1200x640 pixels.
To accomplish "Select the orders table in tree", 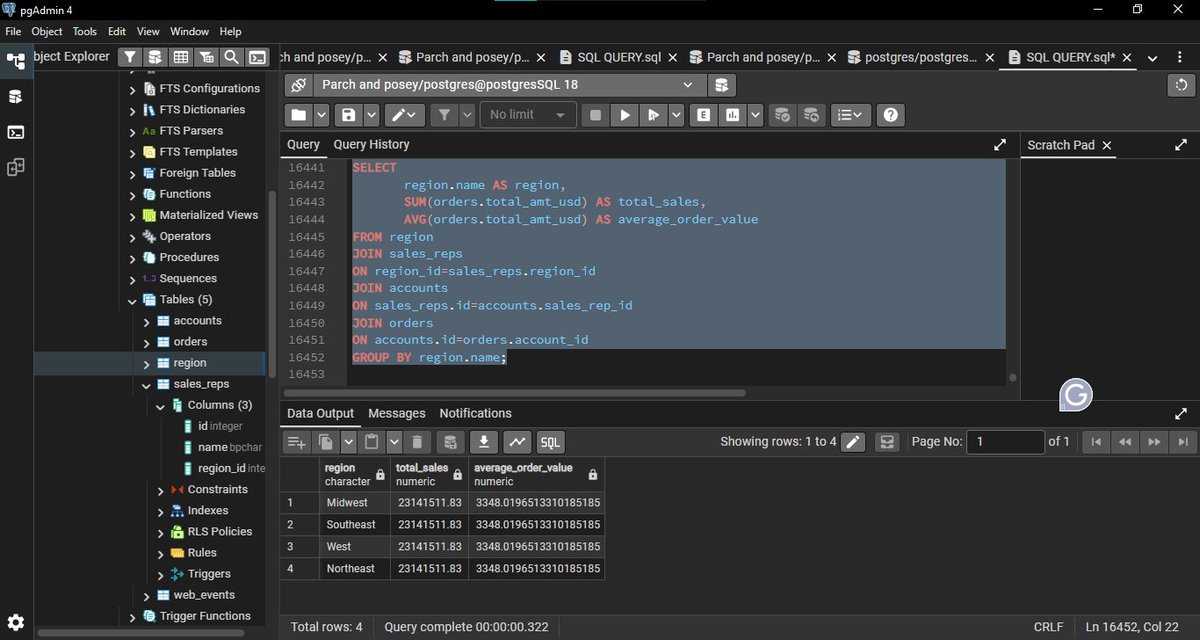I will (190, 342).
